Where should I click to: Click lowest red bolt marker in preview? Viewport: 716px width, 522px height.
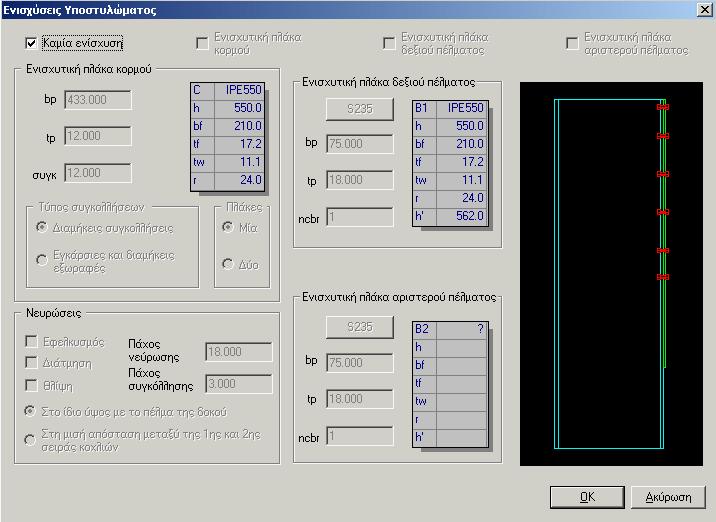point(663,277)
